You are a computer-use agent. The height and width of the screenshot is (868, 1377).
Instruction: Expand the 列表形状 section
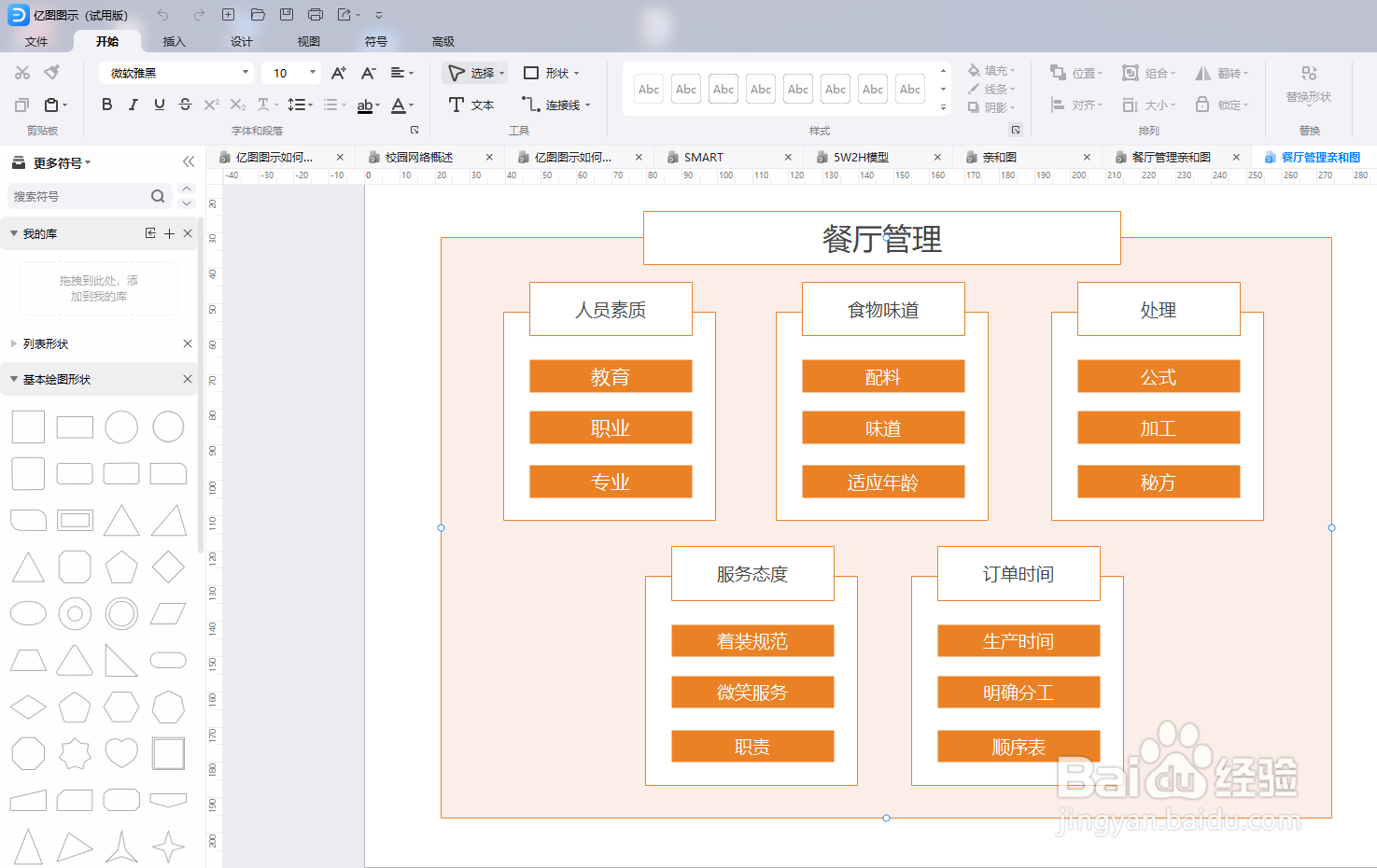tap(14, 343)
